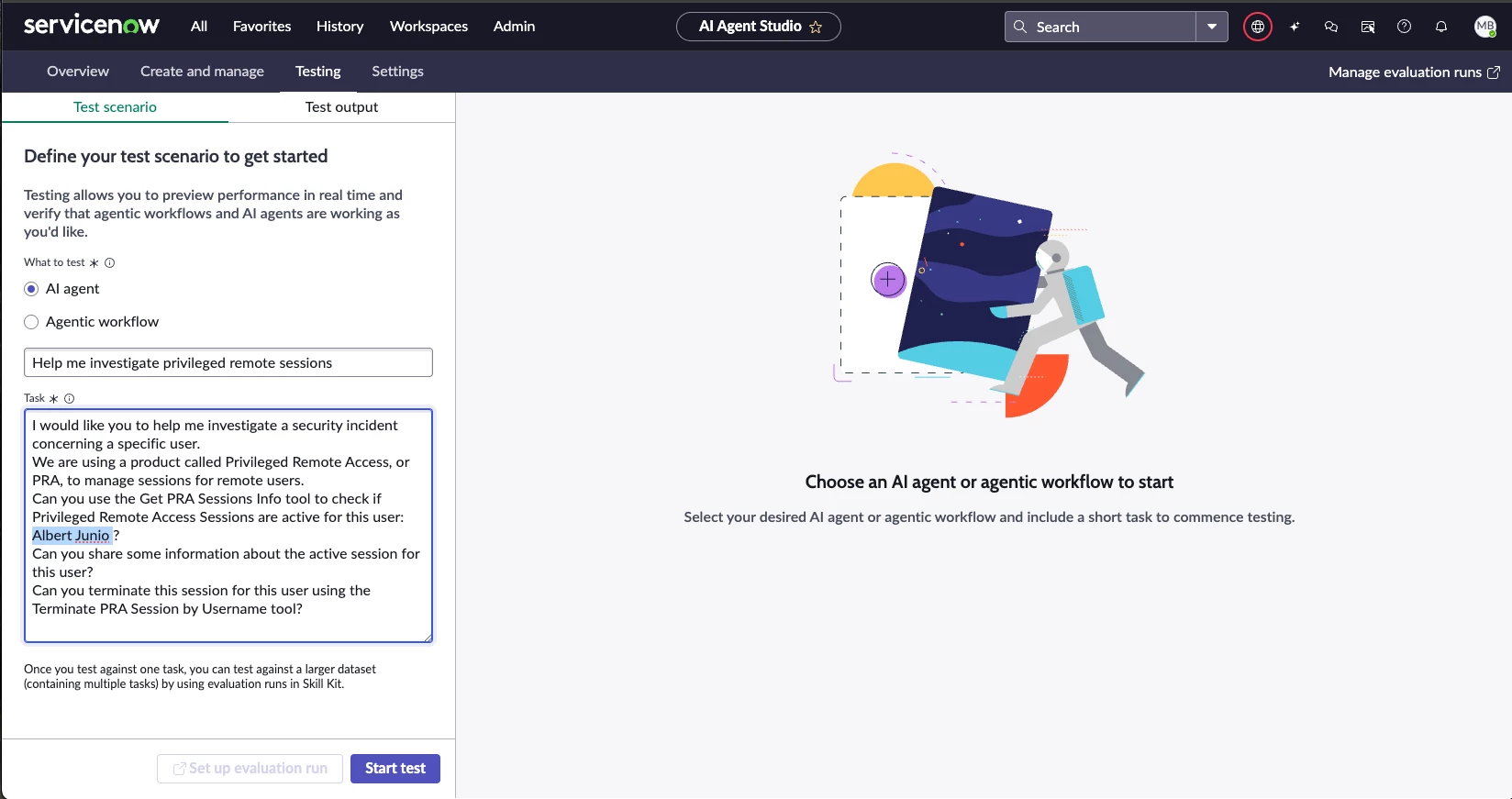Click the info icon next to Task
The height and width of the screenshot is (799, 1512).
tap(70, 398)
